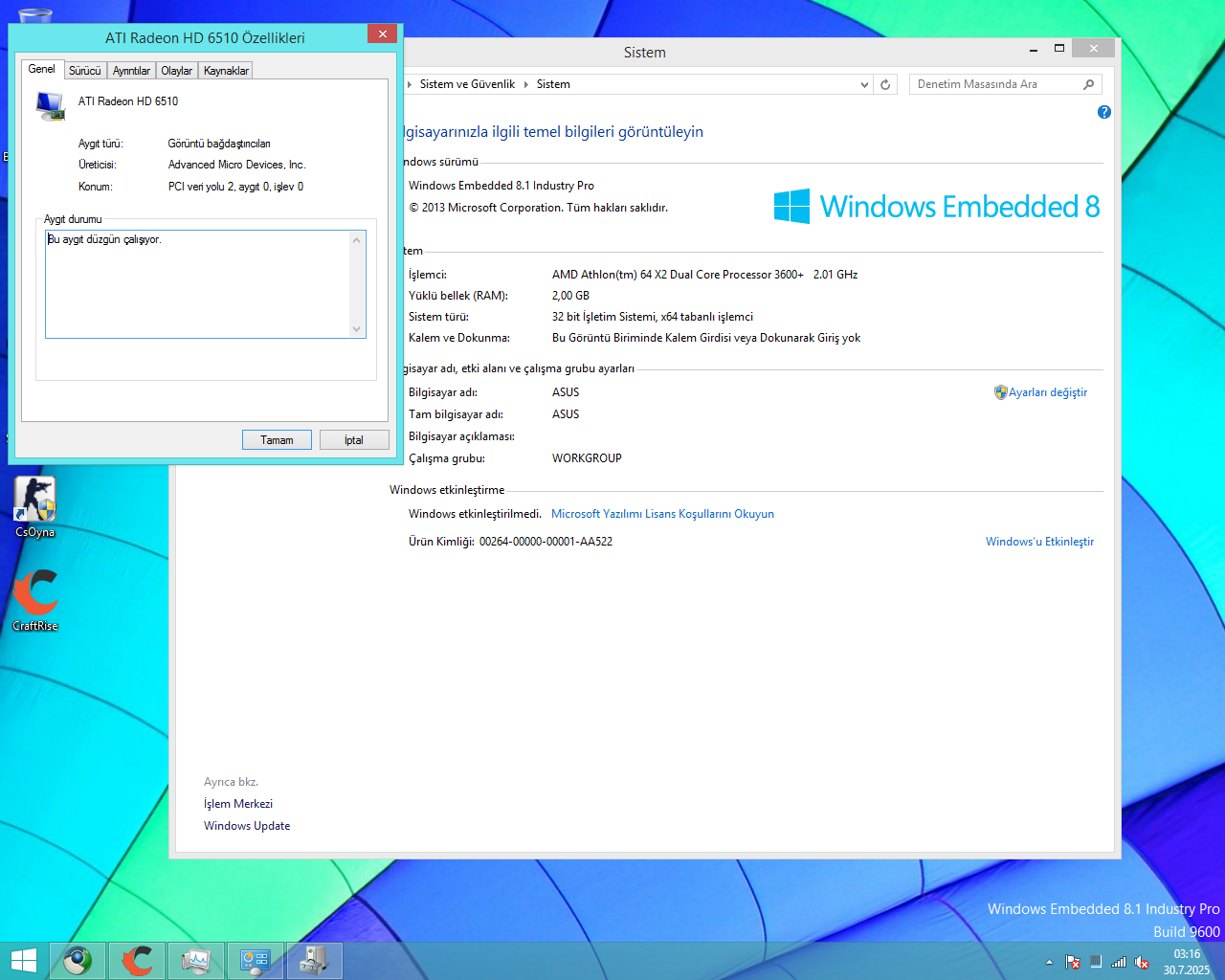Switch to the Control Panel taskbar window
The width and height of the screenshot is (1225, 980).
(x=255, y=961)
